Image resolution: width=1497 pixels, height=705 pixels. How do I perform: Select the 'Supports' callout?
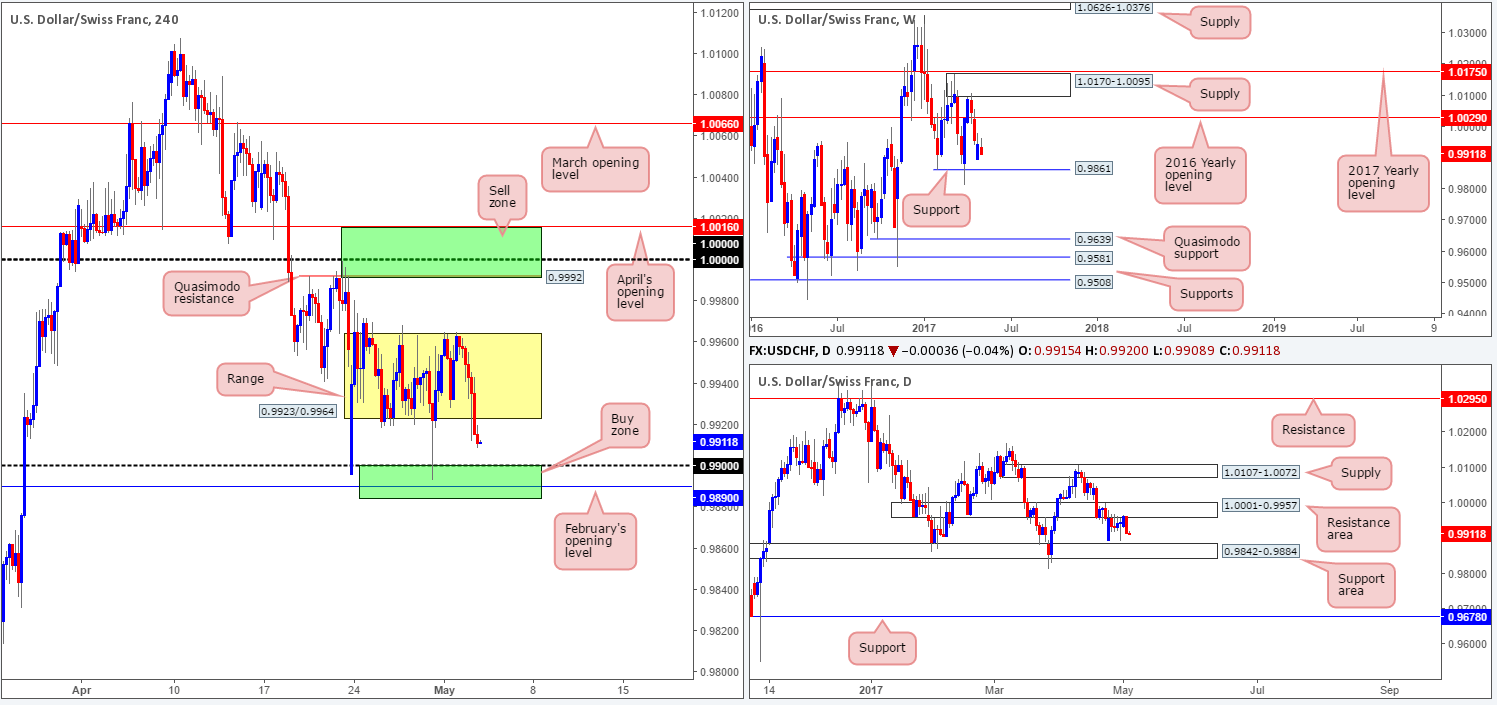1208,294
